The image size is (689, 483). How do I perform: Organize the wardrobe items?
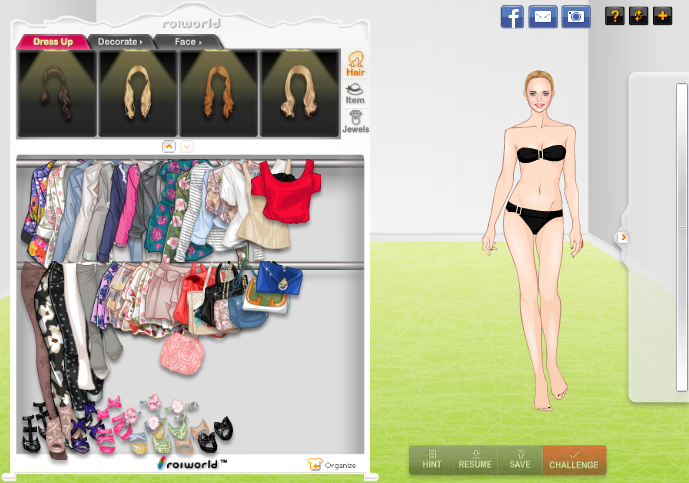(332, 465)
